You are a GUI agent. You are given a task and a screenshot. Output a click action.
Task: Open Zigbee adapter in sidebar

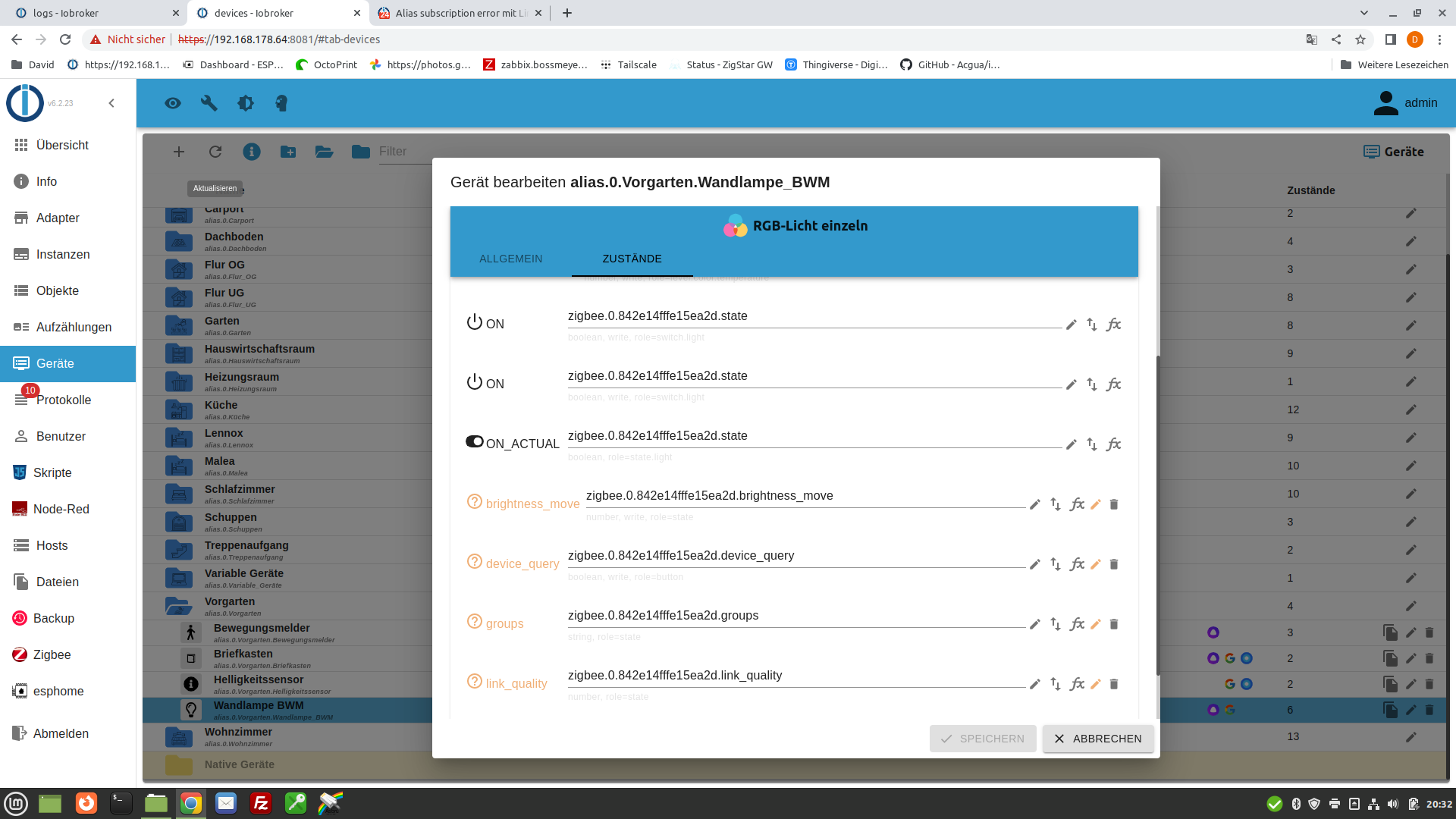pos(52,654)
